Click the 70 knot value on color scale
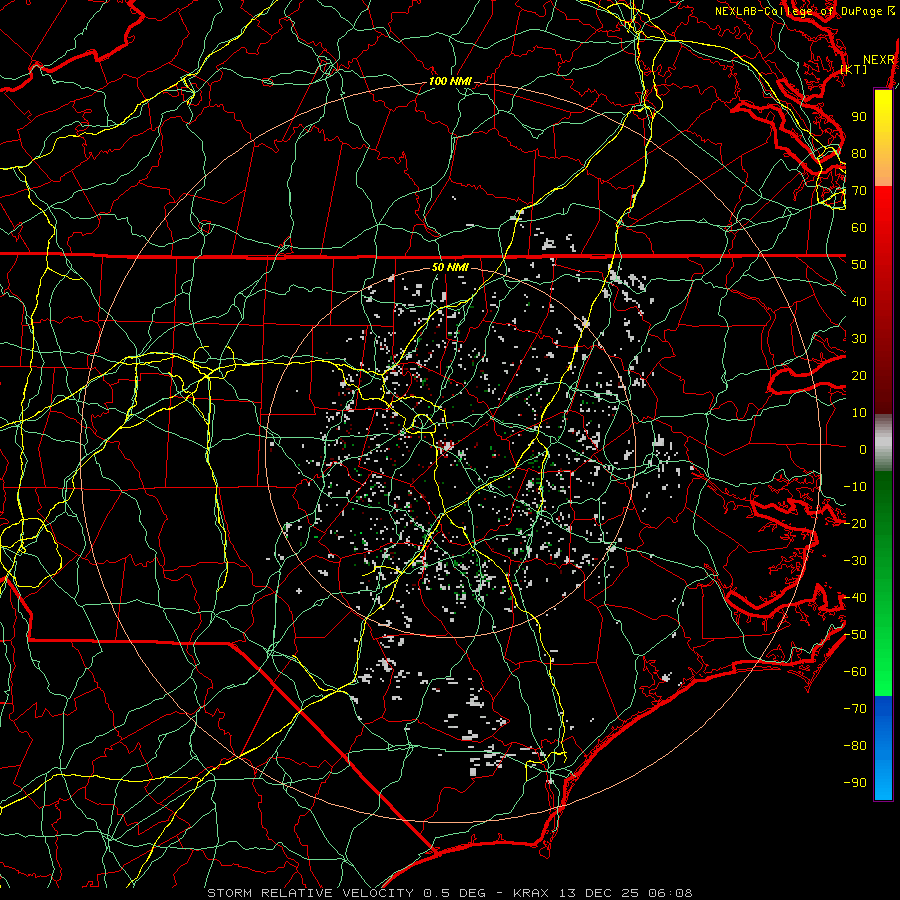The height and width of the screenshot is (900, 900). [x=859, y=191]
